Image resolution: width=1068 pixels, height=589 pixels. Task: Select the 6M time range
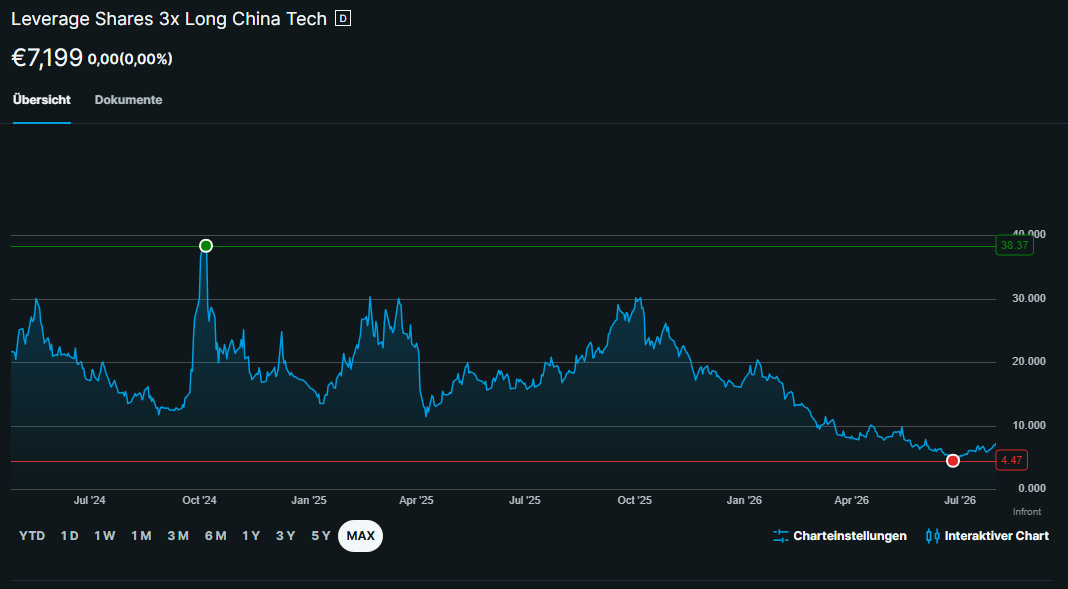click(x=215, y=536)
